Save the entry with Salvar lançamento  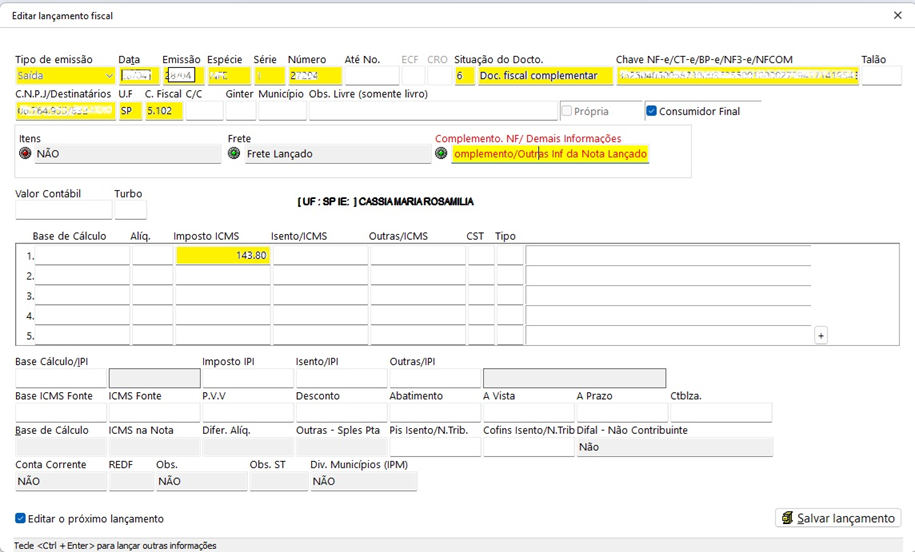(838, 518)
